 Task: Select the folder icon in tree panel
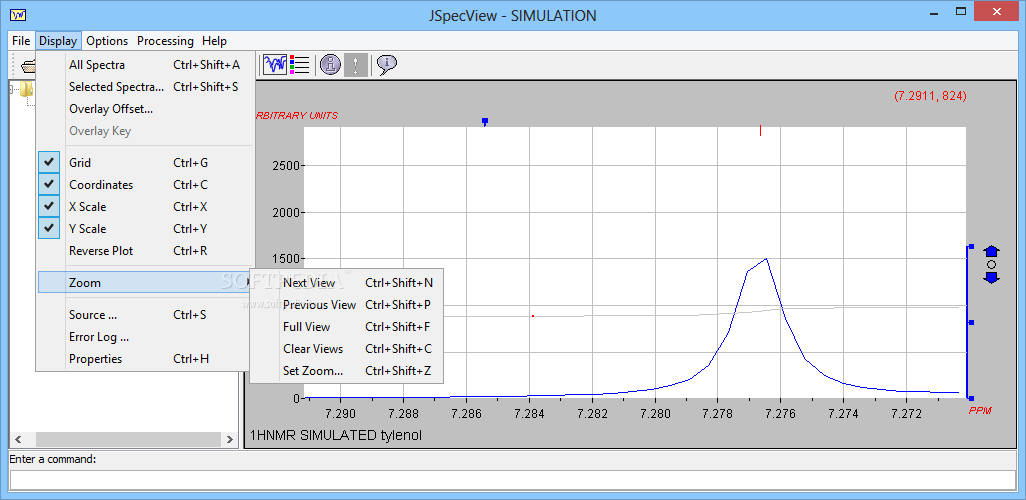[27, 89]
